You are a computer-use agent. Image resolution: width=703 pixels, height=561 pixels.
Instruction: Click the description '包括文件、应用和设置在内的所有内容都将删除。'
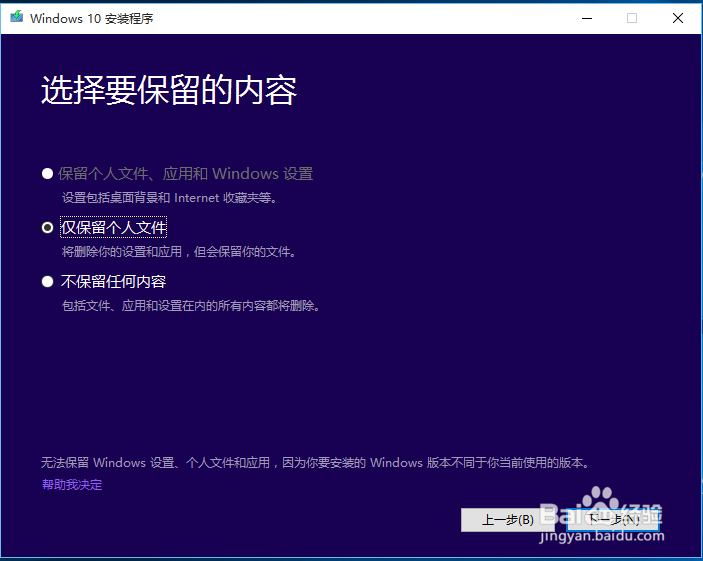coord(191,306)
